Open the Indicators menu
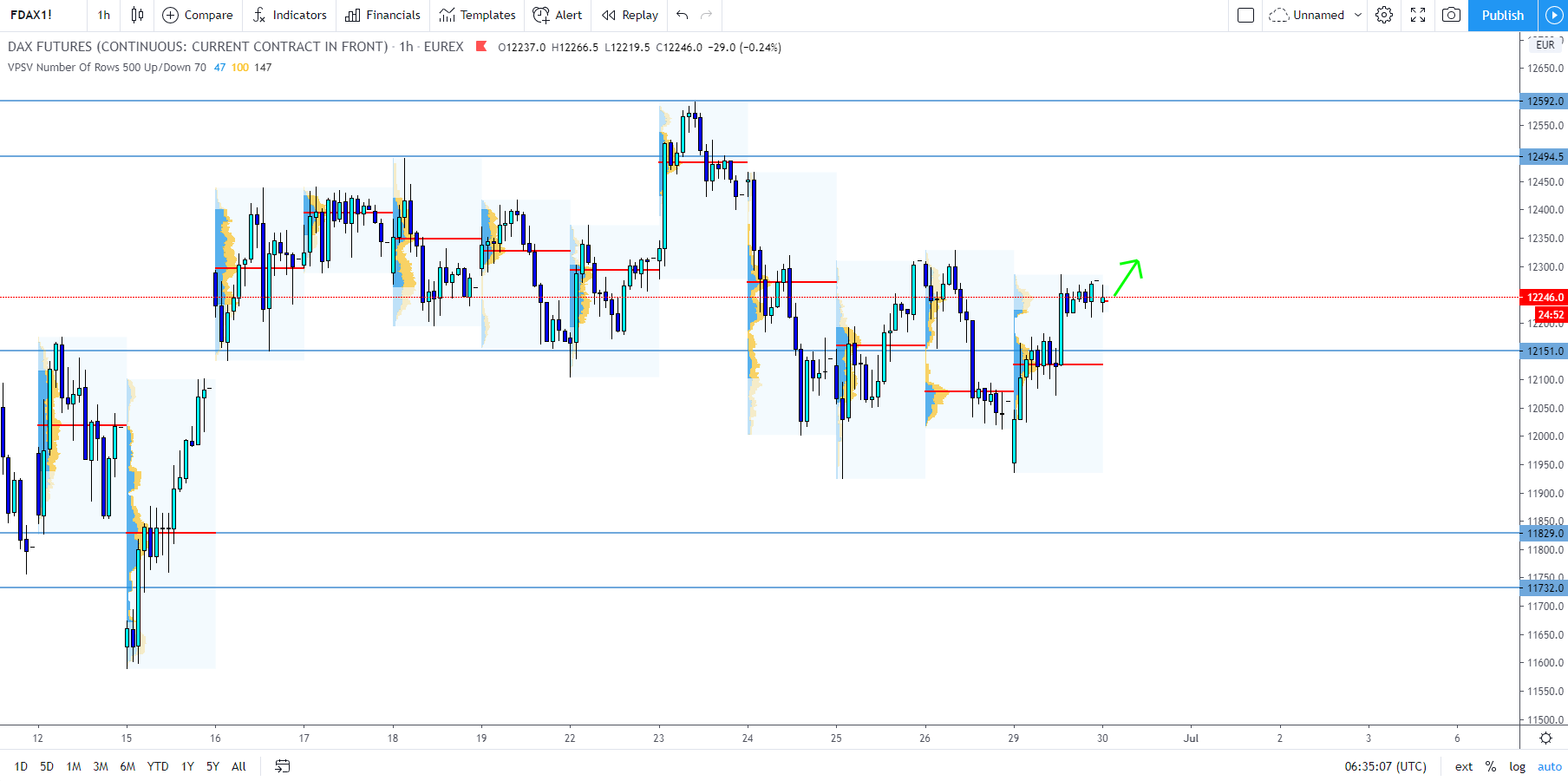The height and width of the screenshot is (781, 1568). coord(290,15)
